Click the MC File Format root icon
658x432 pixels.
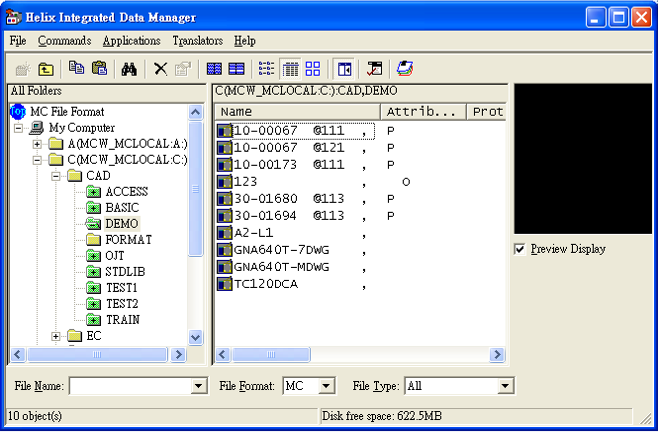[x=18, y=112]
